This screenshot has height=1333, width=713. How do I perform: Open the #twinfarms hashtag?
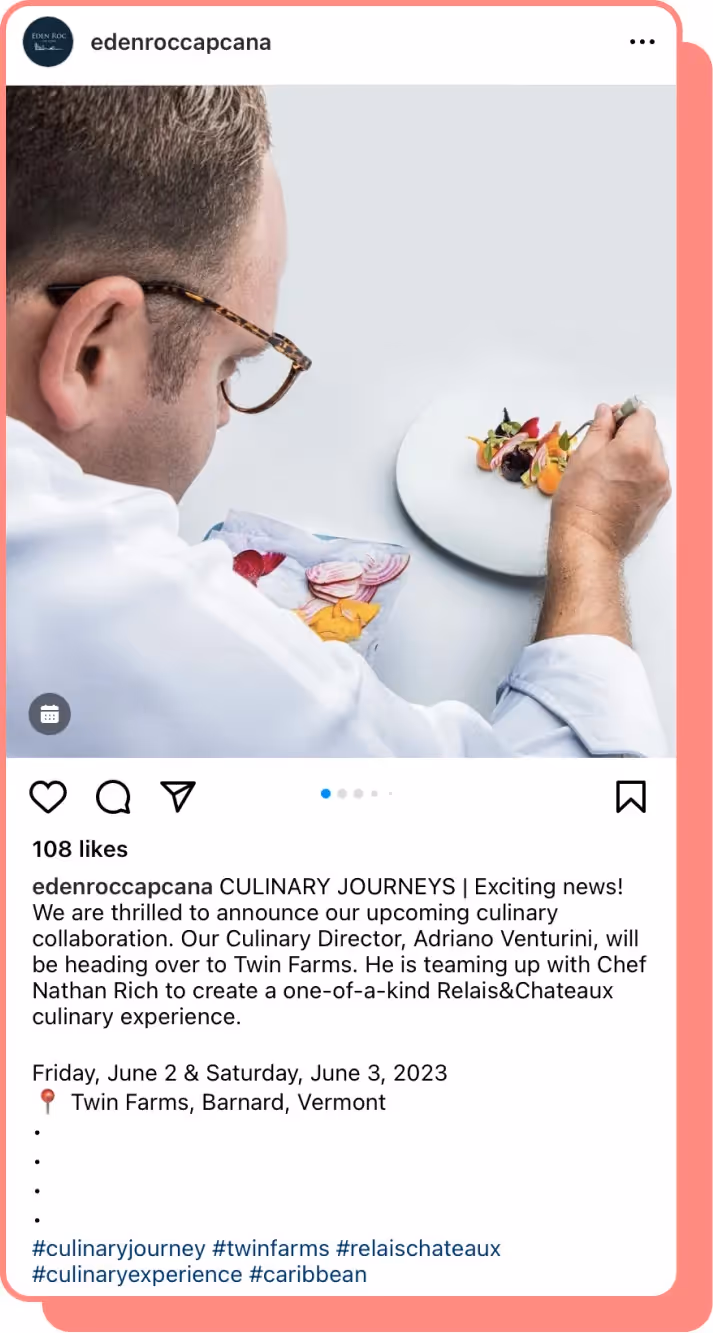(x=271, y=1248)
